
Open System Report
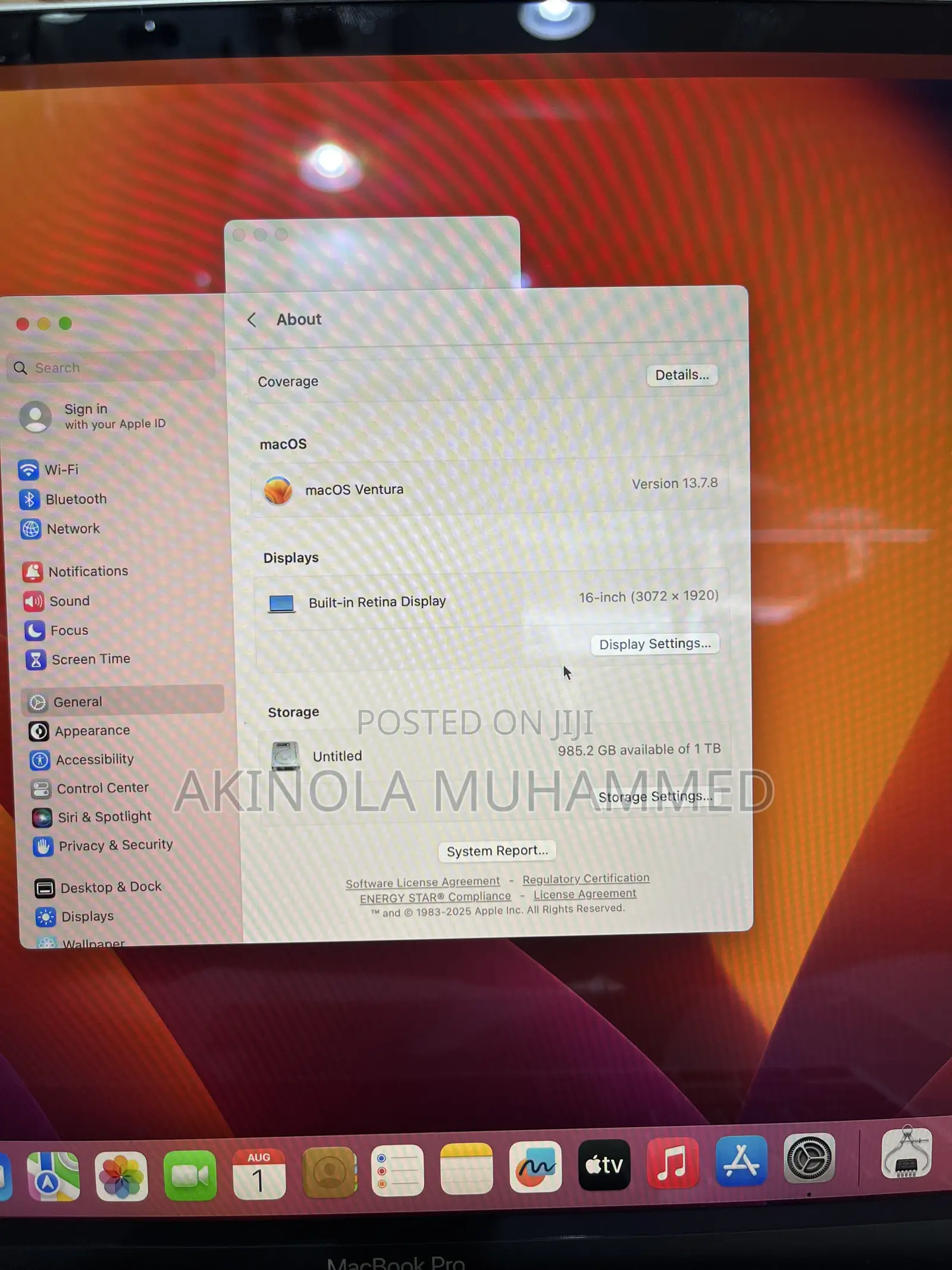(497, 851)
